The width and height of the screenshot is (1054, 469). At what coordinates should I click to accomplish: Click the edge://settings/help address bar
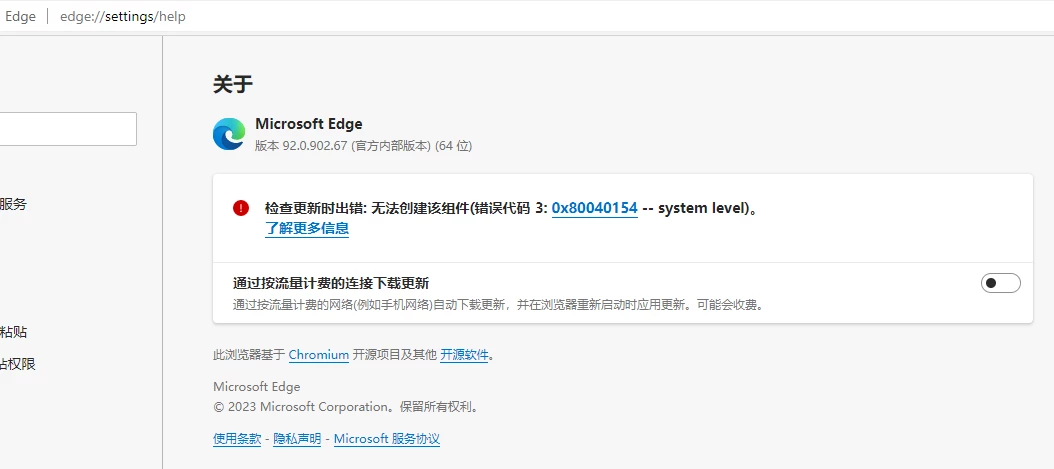[123, 17]
